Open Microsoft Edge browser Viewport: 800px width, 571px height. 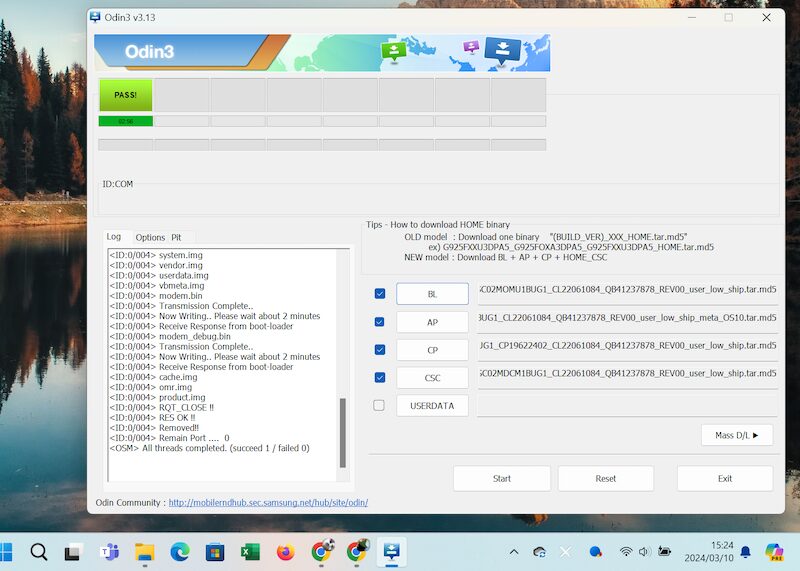pos(179,551)
